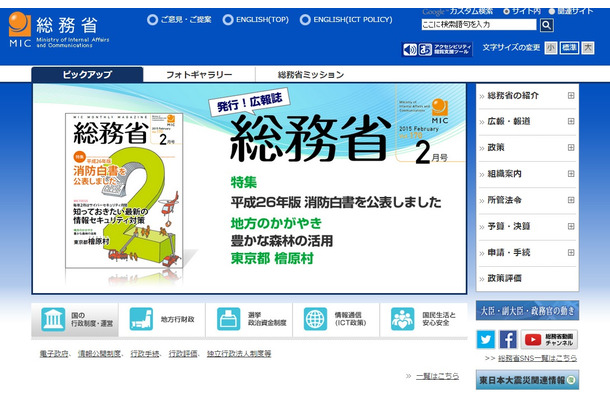610x400 pixels.
Task: Click the search keyword input field
Action: click(479, 25)
